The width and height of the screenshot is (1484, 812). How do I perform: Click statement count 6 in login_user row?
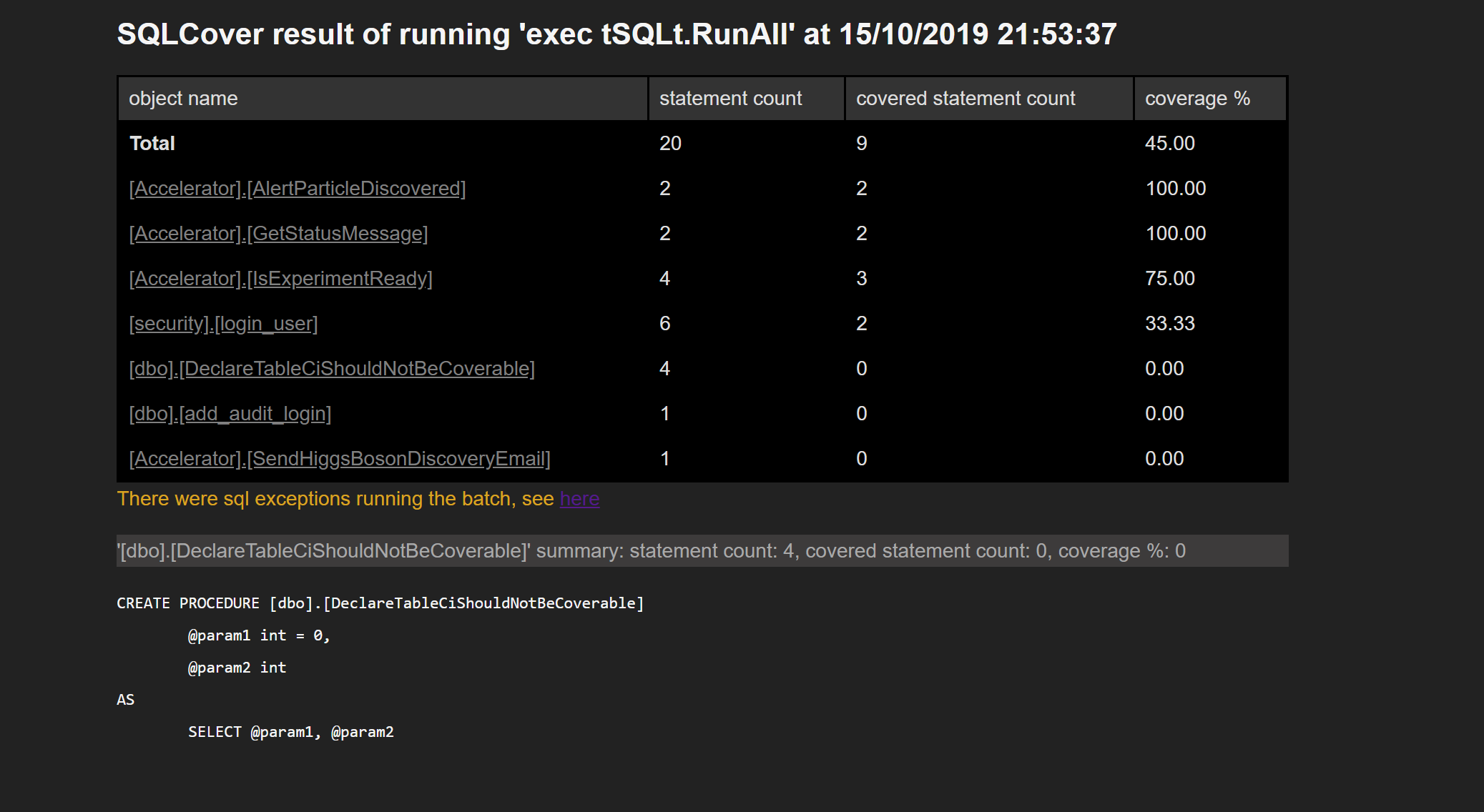(x=665, y=324)
